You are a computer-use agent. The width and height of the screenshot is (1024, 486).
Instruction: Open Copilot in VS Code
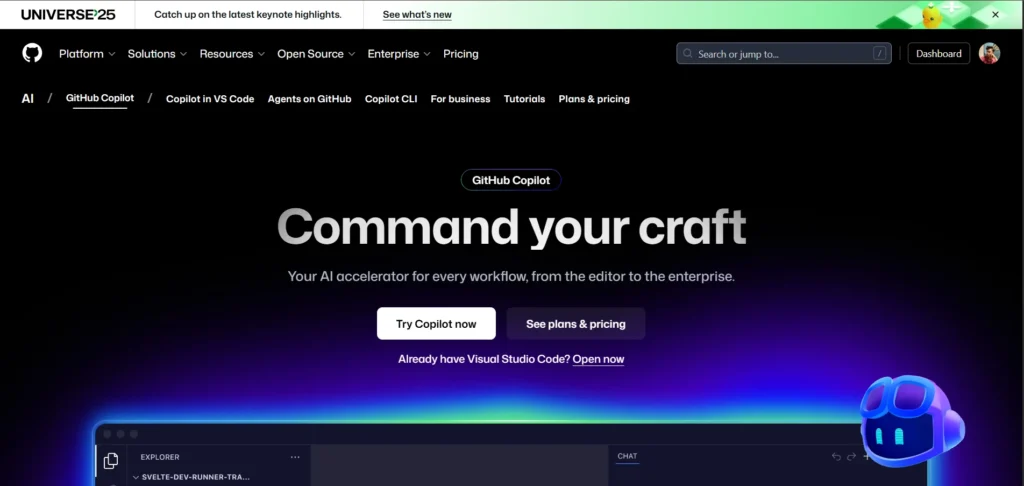(210, 99)
